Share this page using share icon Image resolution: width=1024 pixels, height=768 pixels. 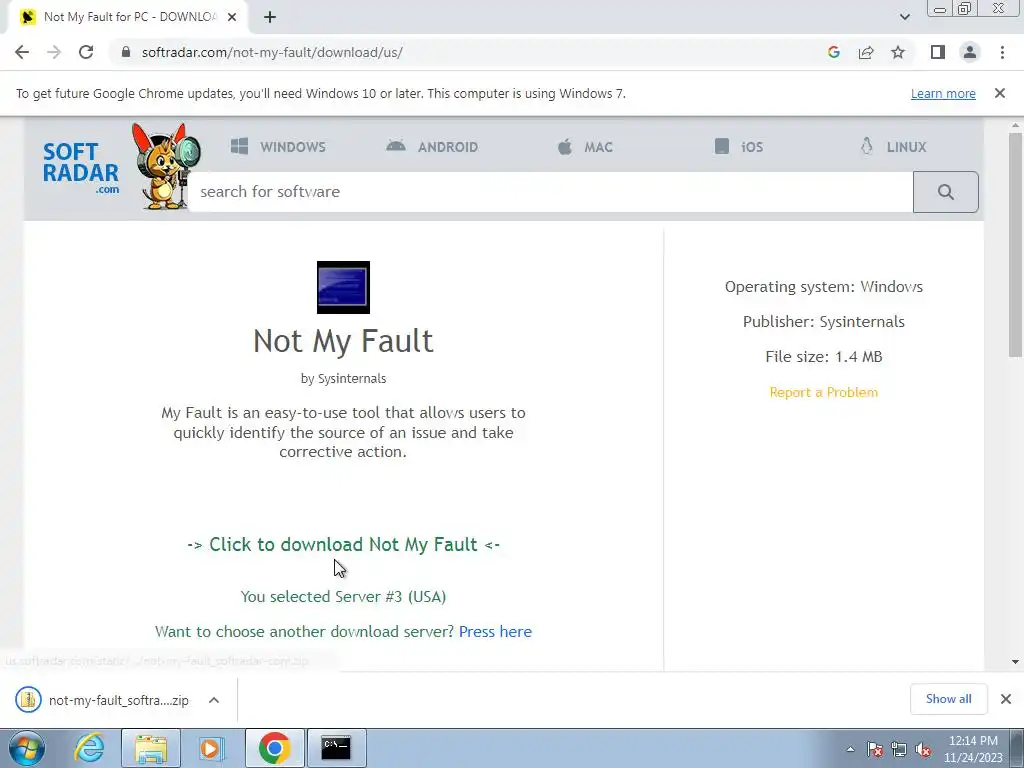point(866,52)
